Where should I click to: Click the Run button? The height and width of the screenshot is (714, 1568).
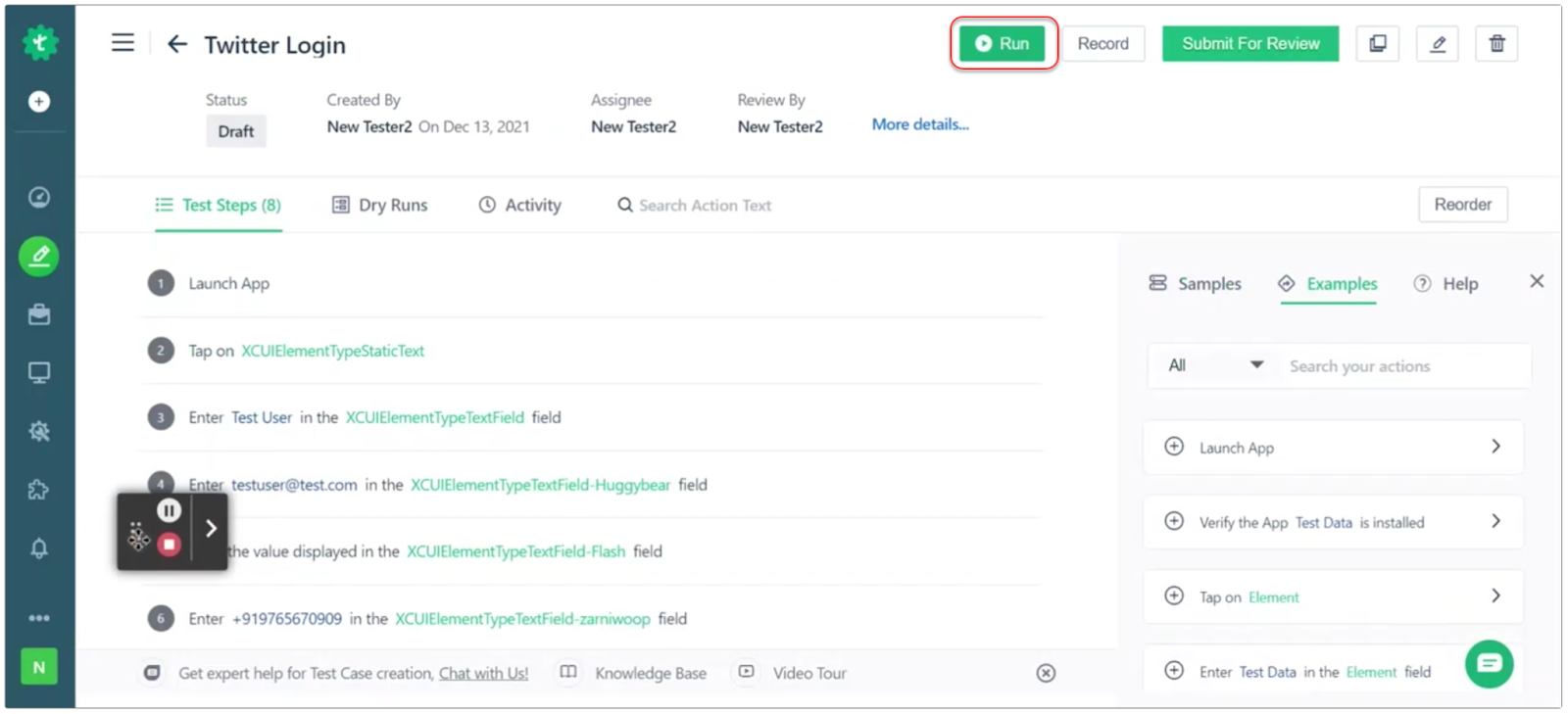pyautogui.click(x=1003, y=43)
